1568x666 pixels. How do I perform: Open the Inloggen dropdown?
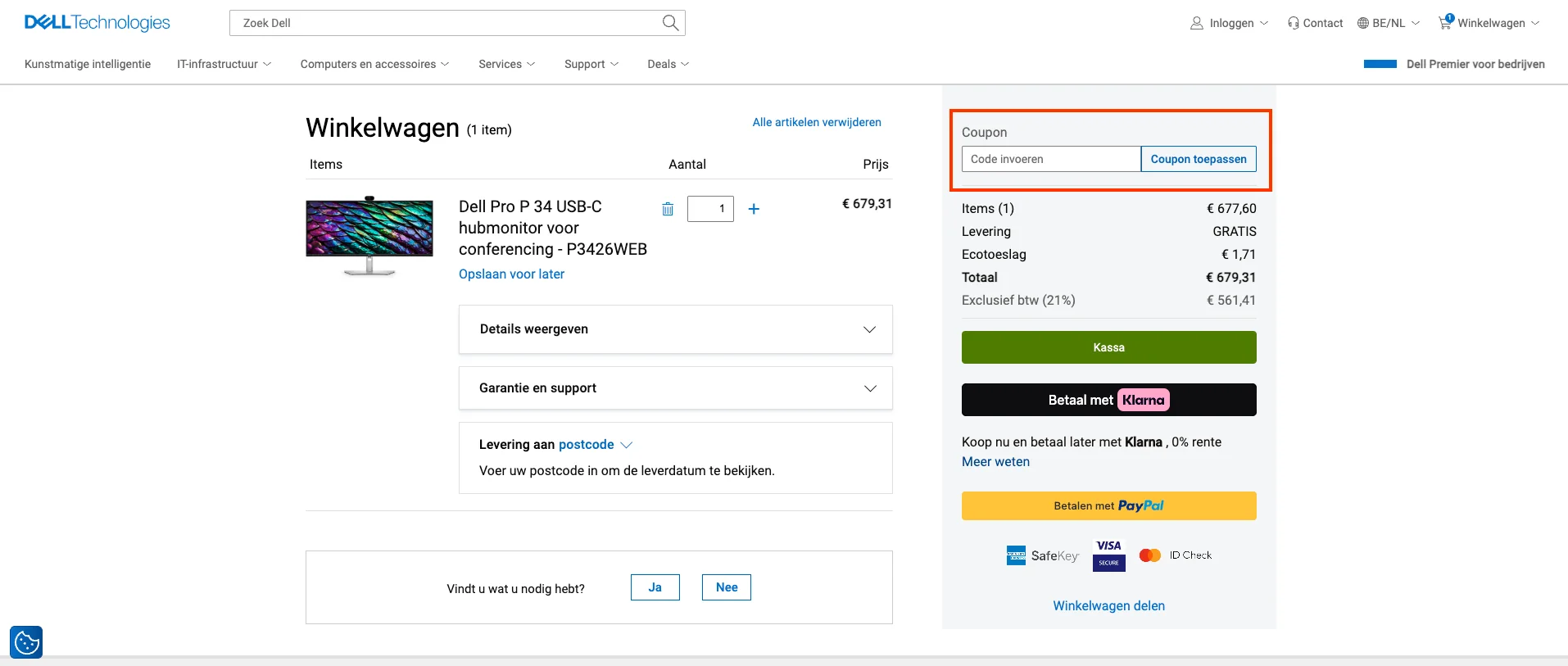[x=1230, y=23]
